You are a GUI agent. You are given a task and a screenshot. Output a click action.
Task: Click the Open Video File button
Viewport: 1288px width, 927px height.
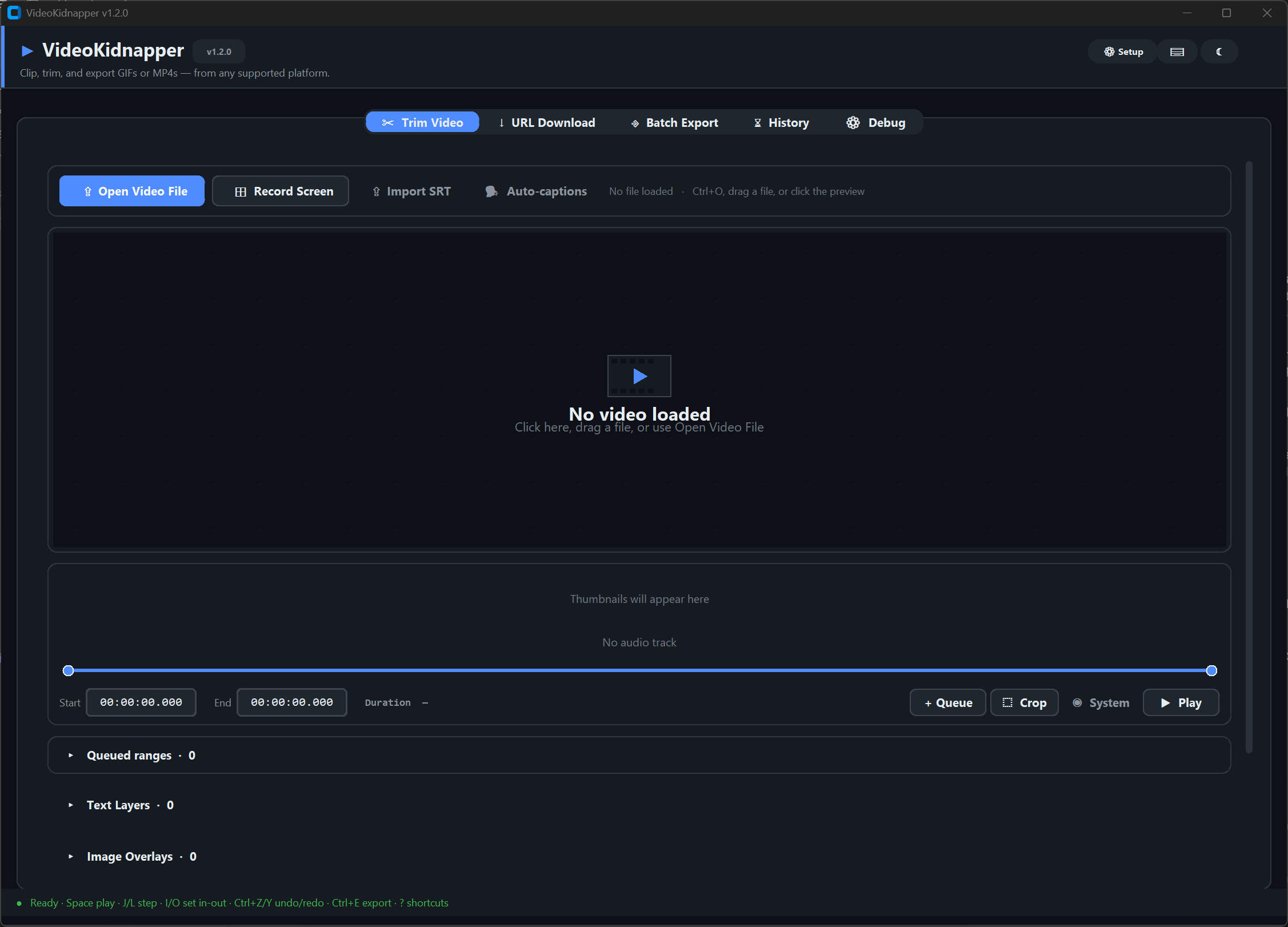pyautogui.click(x=132, y=191)
